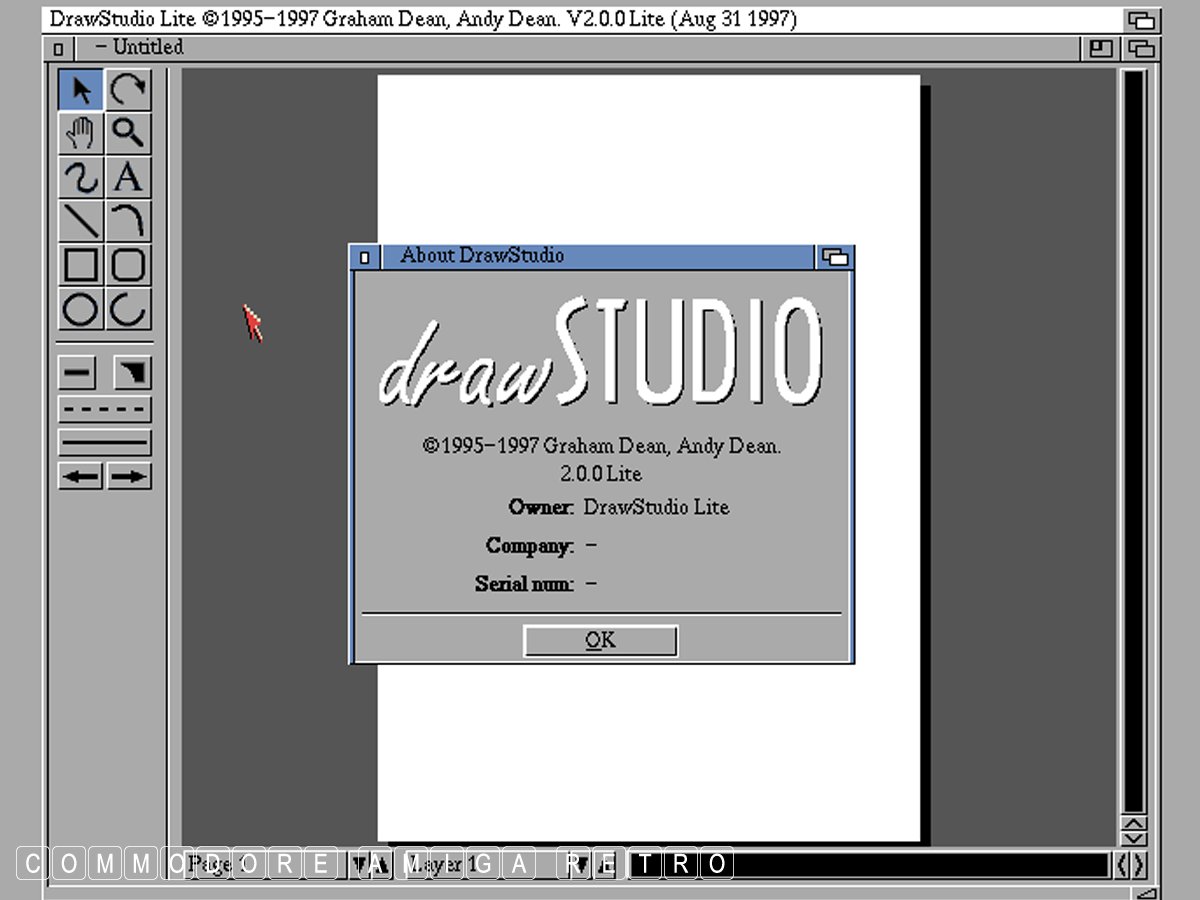Viewport: 1200px width, 900px height.
Task: Pick the straight Line tool
Action: [x=81, y=221]
